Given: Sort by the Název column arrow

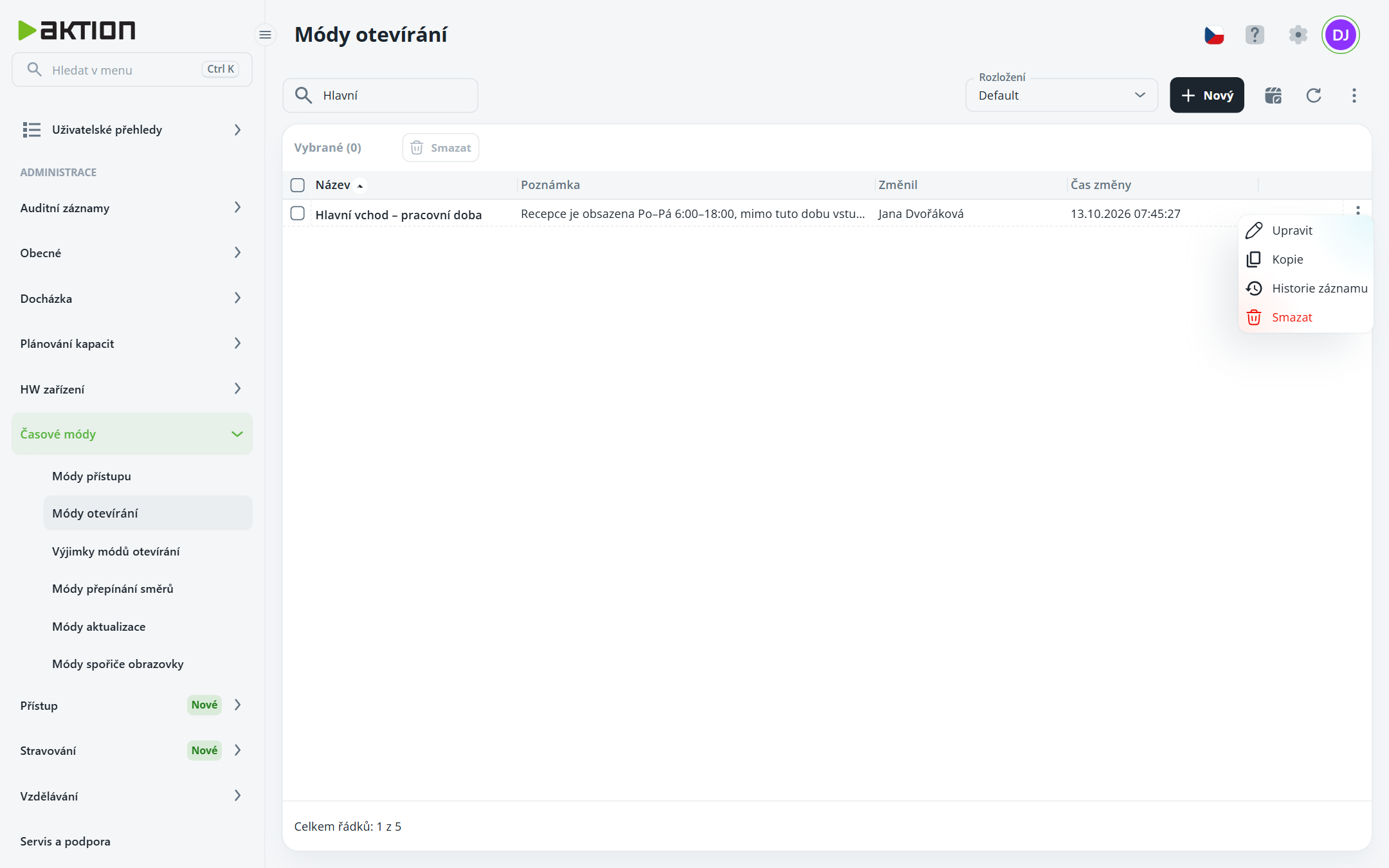Looking at the screenshot, I should pos(360,186).
